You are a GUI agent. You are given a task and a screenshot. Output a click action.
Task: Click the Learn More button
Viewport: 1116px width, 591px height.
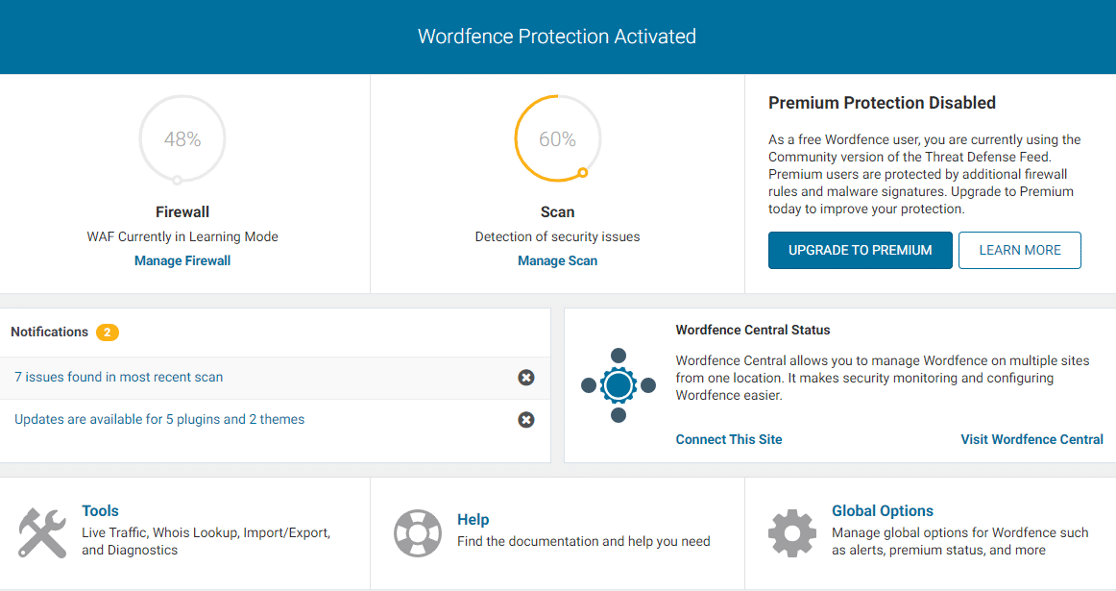click(1019, 250)
